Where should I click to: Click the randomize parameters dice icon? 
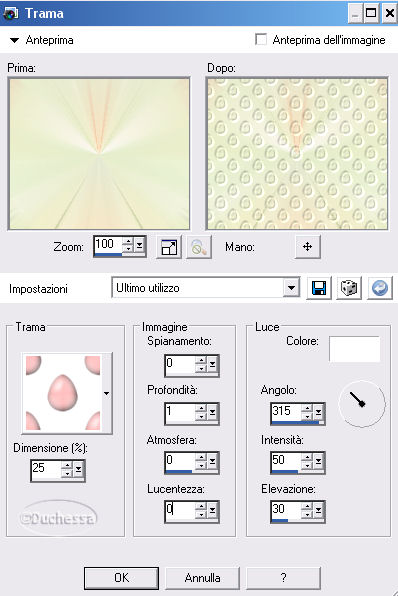349,288
